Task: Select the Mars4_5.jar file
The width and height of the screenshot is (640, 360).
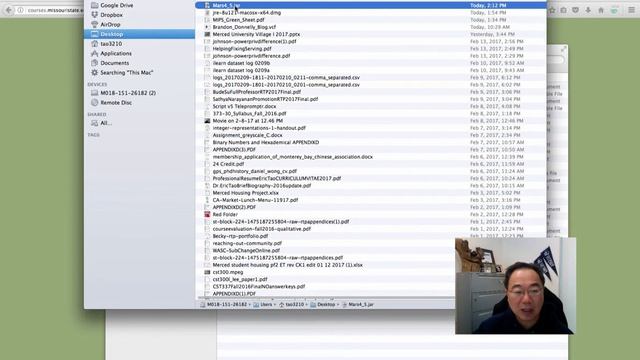Action: click(371, 5)
